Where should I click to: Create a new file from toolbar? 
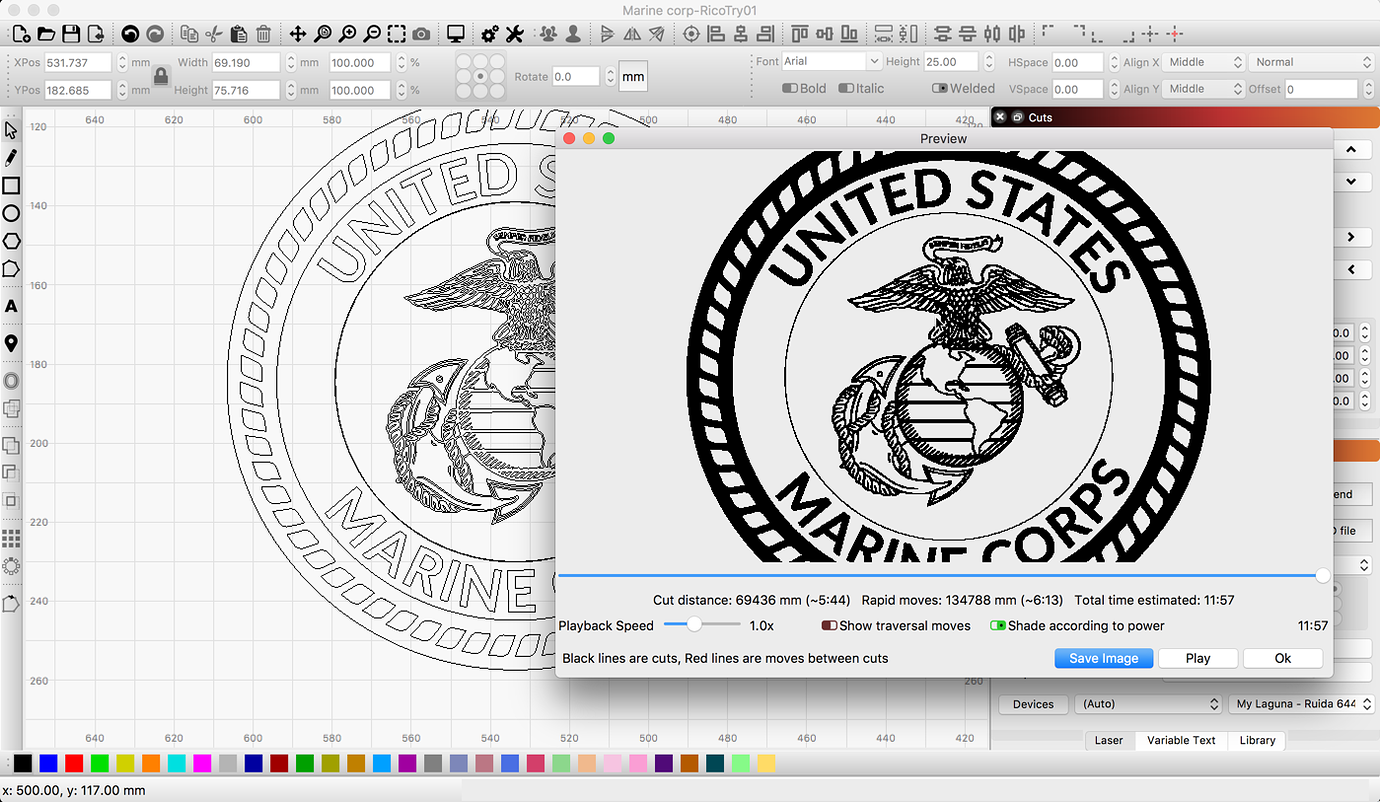(x=21, y=34)
